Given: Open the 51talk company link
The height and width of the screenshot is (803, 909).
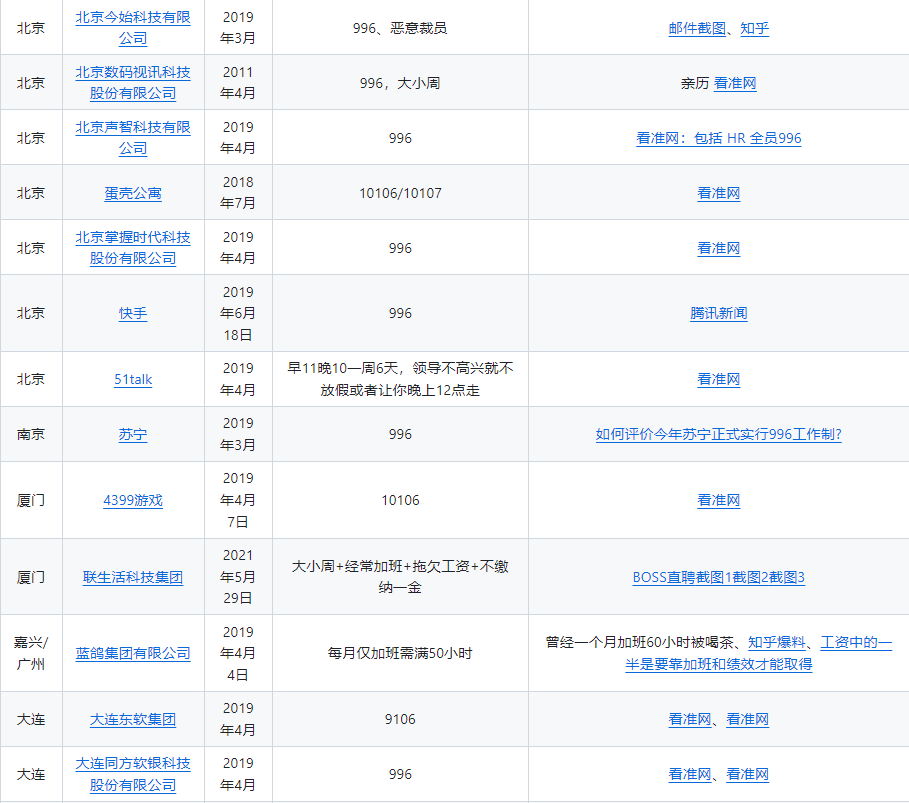Looking at the screenshot, I should [x=133, y=379].
